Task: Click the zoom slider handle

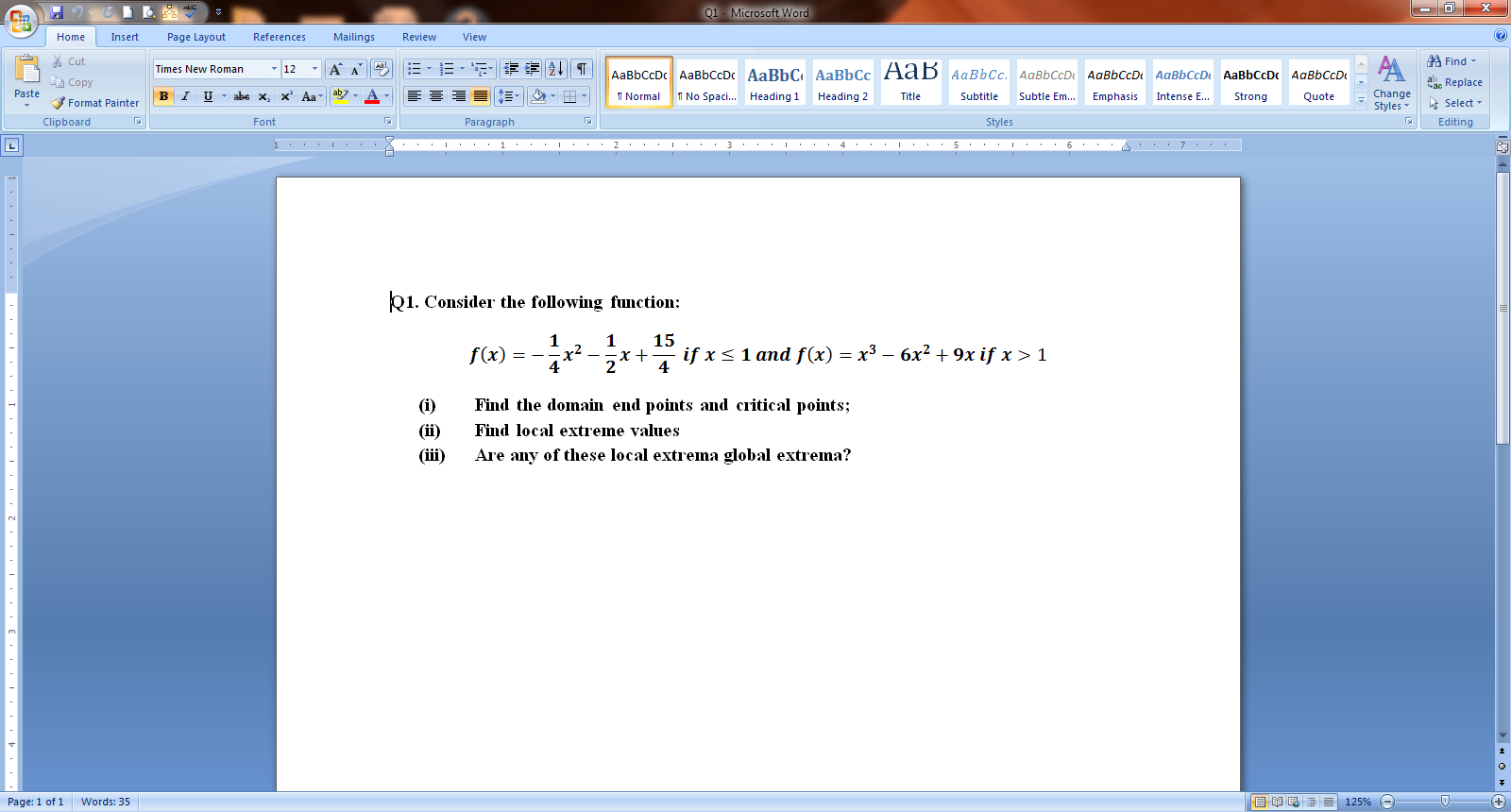Action: pyautogui.click(x=1444, y=802)
